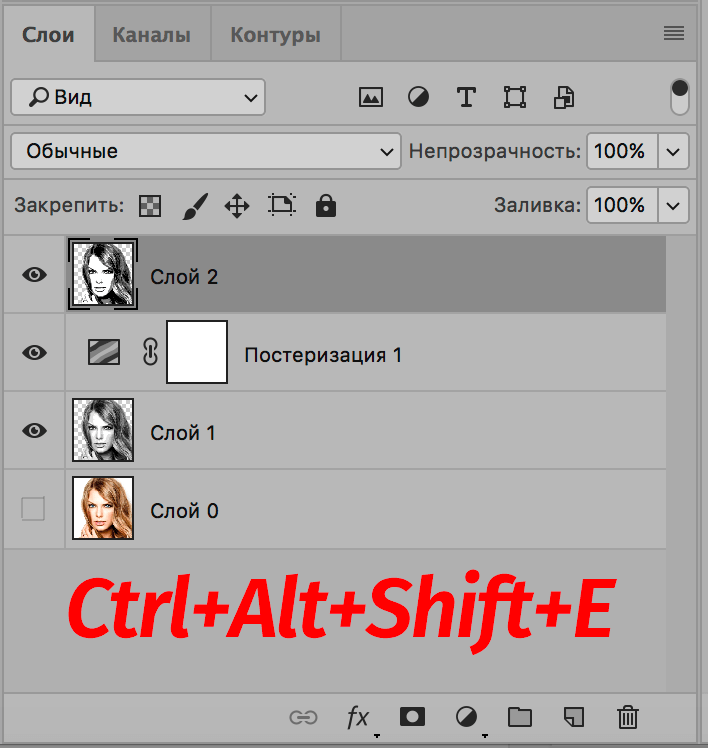Create a new layer group folder
708x748 pixels.
tap(519, 716)
